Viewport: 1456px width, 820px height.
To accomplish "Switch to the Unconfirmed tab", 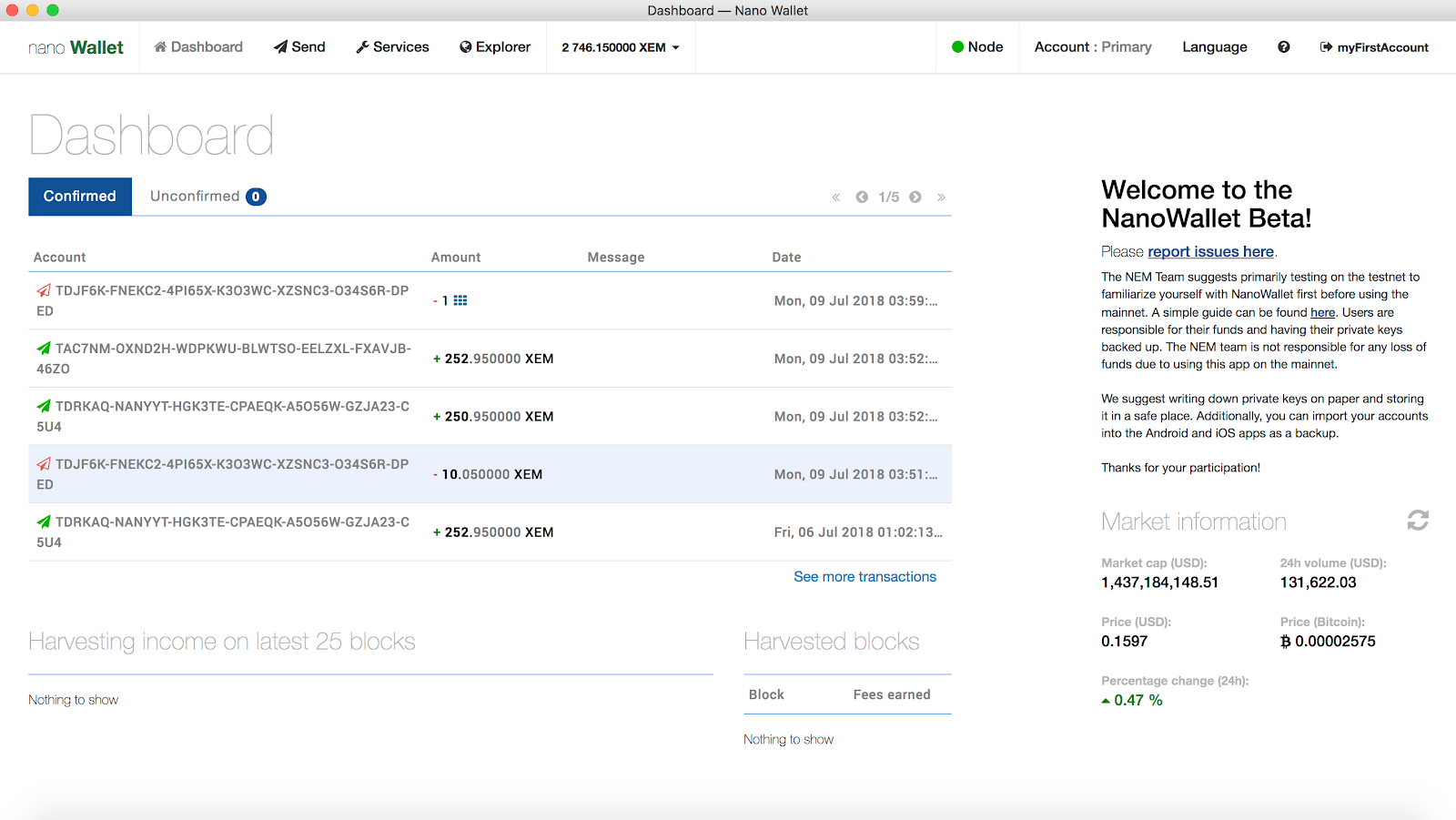I will (208, 197).
